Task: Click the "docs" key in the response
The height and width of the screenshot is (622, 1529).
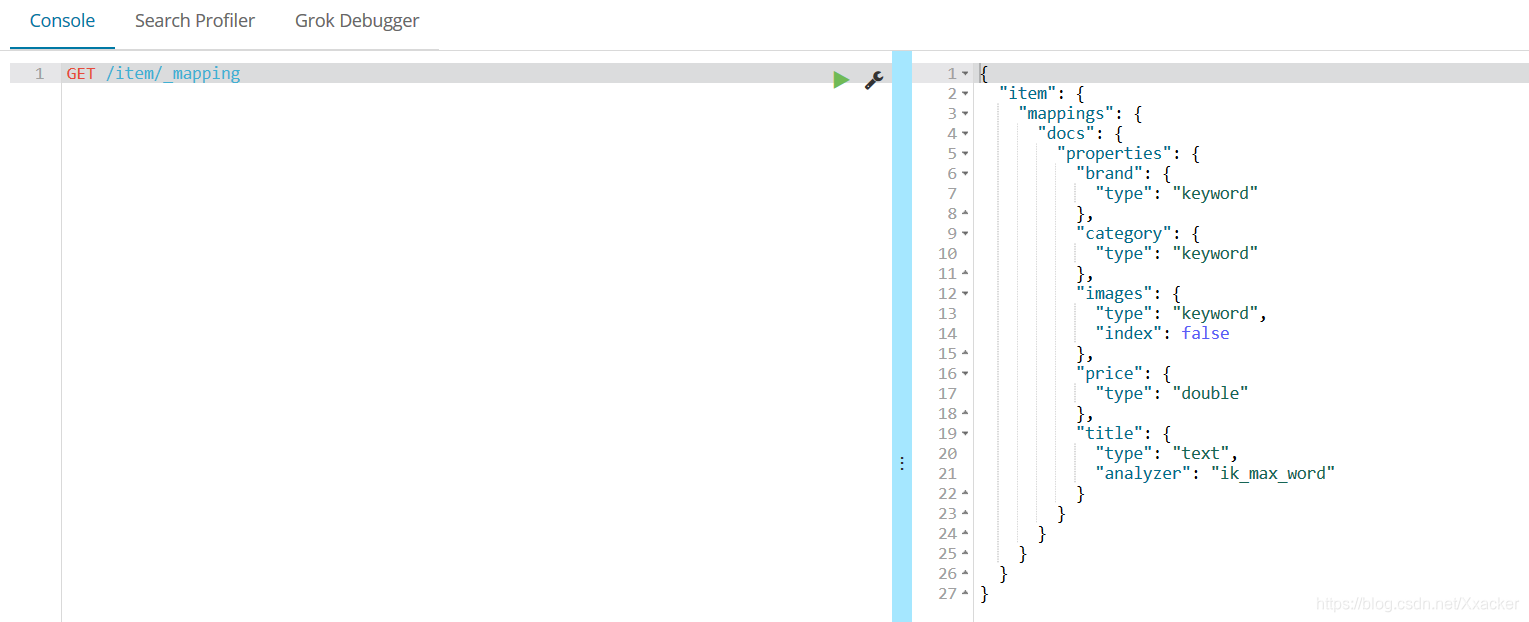Action: click(x=1066, y=133)
